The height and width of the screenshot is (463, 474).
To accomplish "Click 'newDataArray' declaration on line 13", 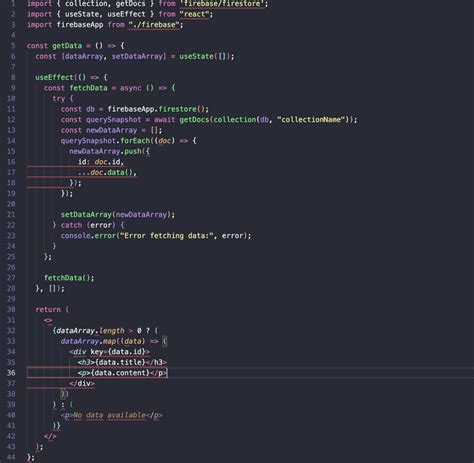I will point(112,130).
